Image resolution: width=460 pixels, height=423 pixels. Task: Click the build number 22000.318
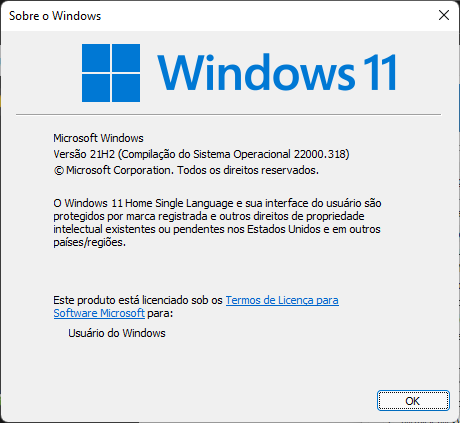[320, 154]
